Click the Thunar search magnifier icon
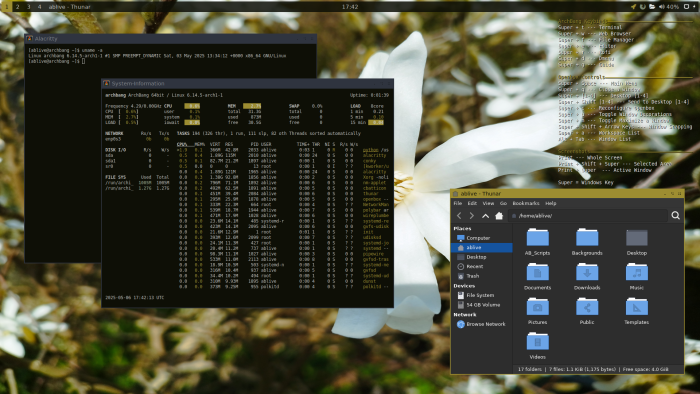This screenshot has height=394, width=700. tap(675, 216)
